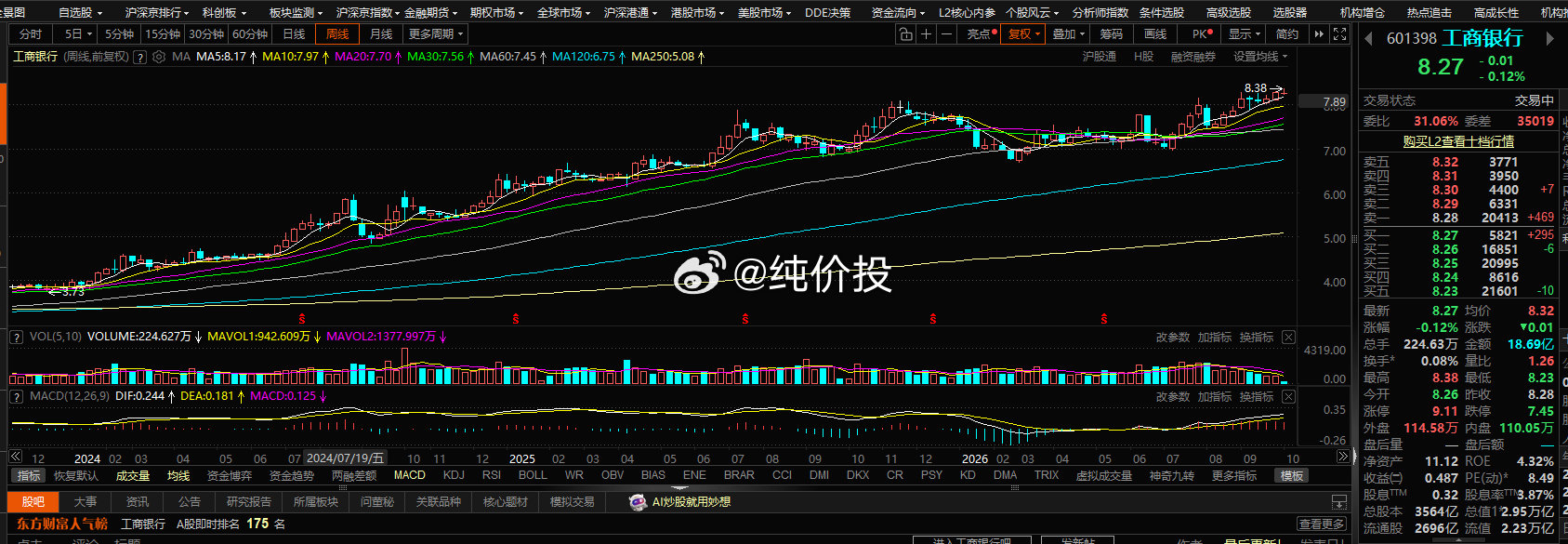Click 查看更多 button

point(1322,524)
